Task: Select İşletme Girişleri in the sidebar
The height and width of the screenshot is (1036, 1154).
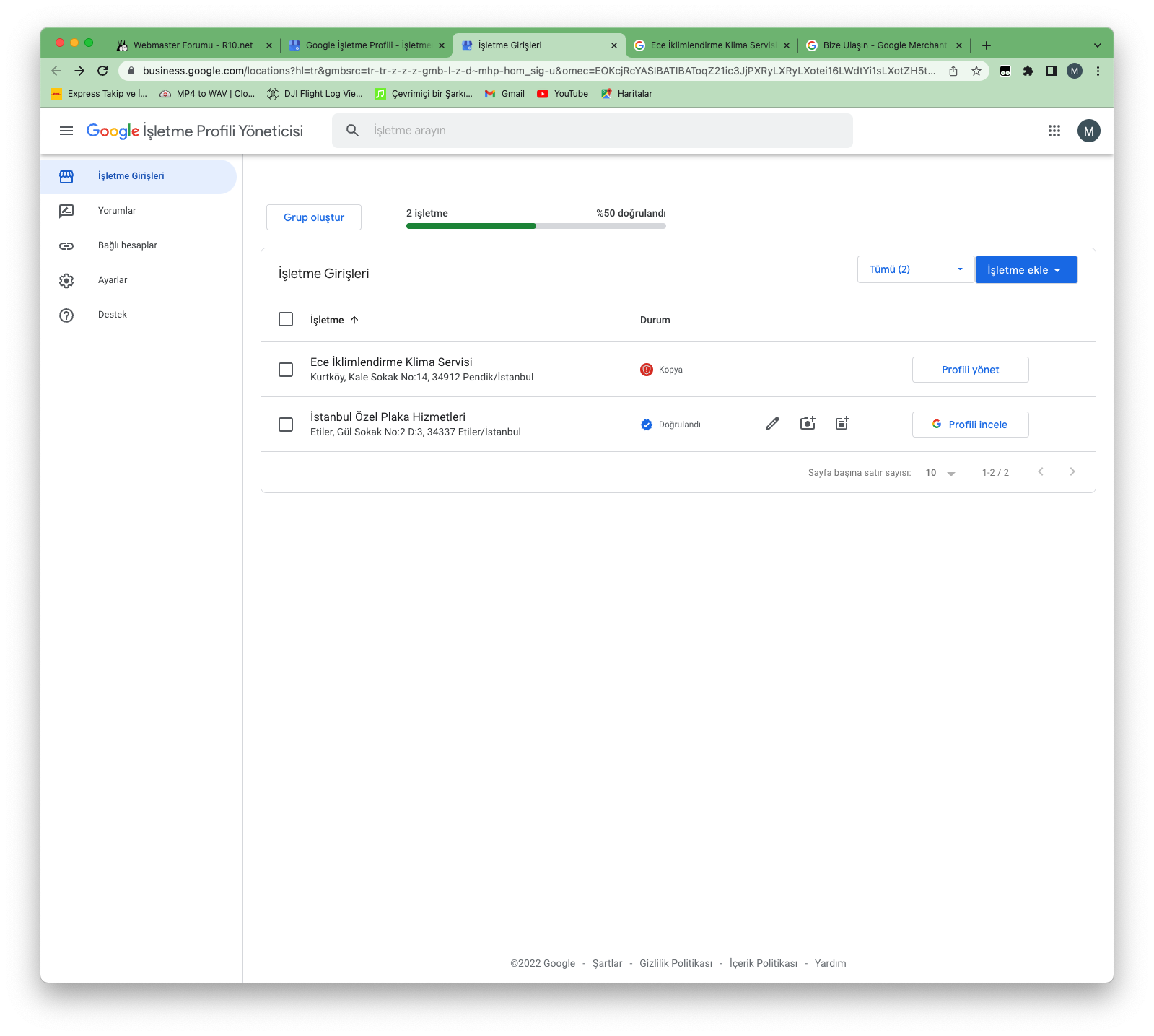Action: (x=139, y=176)
